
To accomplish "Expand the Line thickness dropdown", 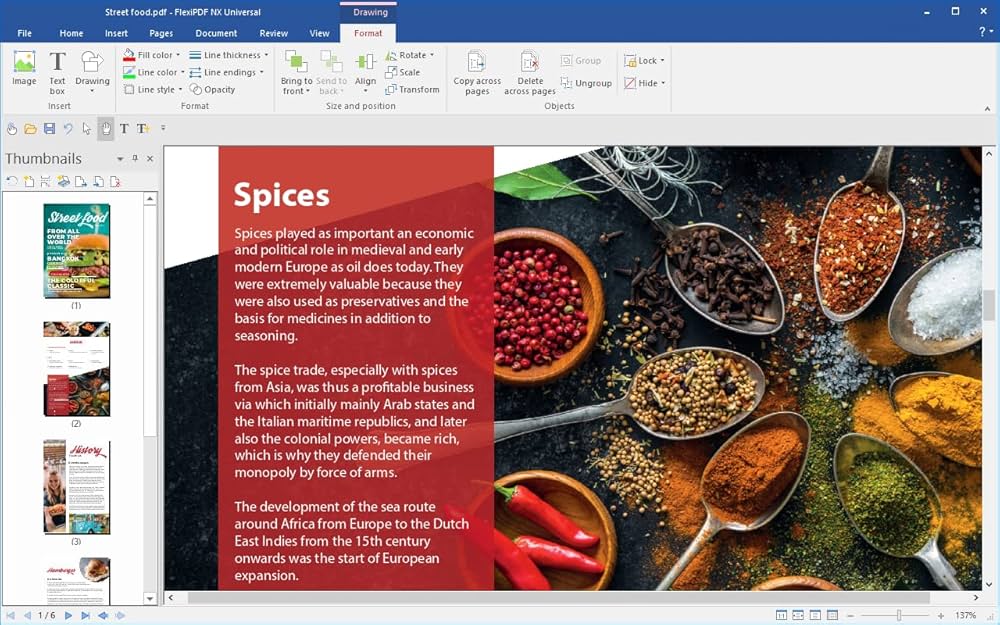I will tap(266, 55).
